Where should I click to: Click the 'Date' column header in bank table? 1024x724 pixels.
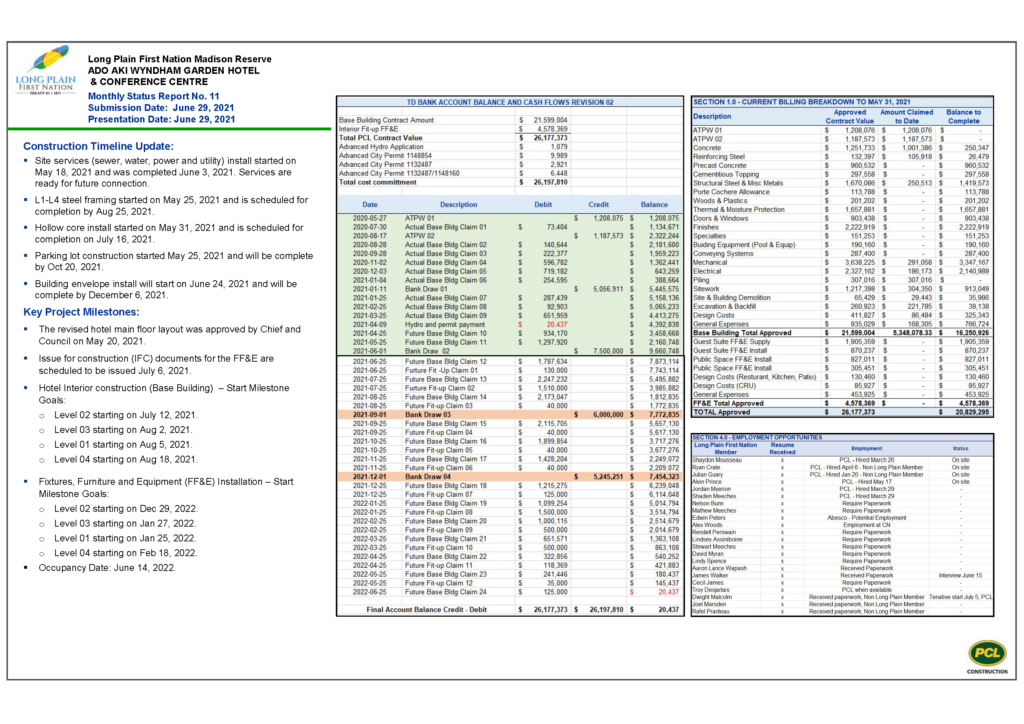coord(370,204)
